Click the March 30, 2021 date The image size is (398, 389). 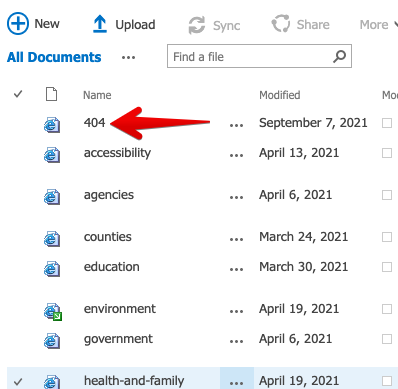tap(304, 267)
